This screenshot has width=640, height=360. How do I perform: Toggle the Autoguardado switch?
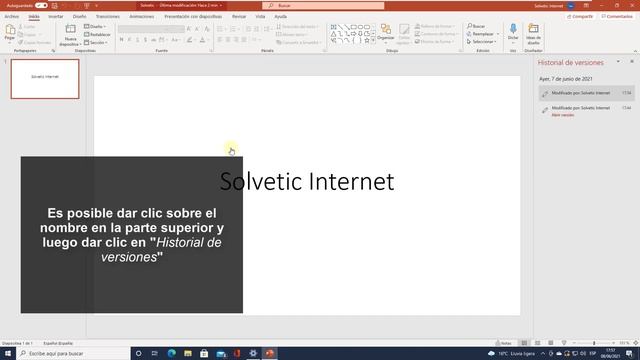coord(41,5)
